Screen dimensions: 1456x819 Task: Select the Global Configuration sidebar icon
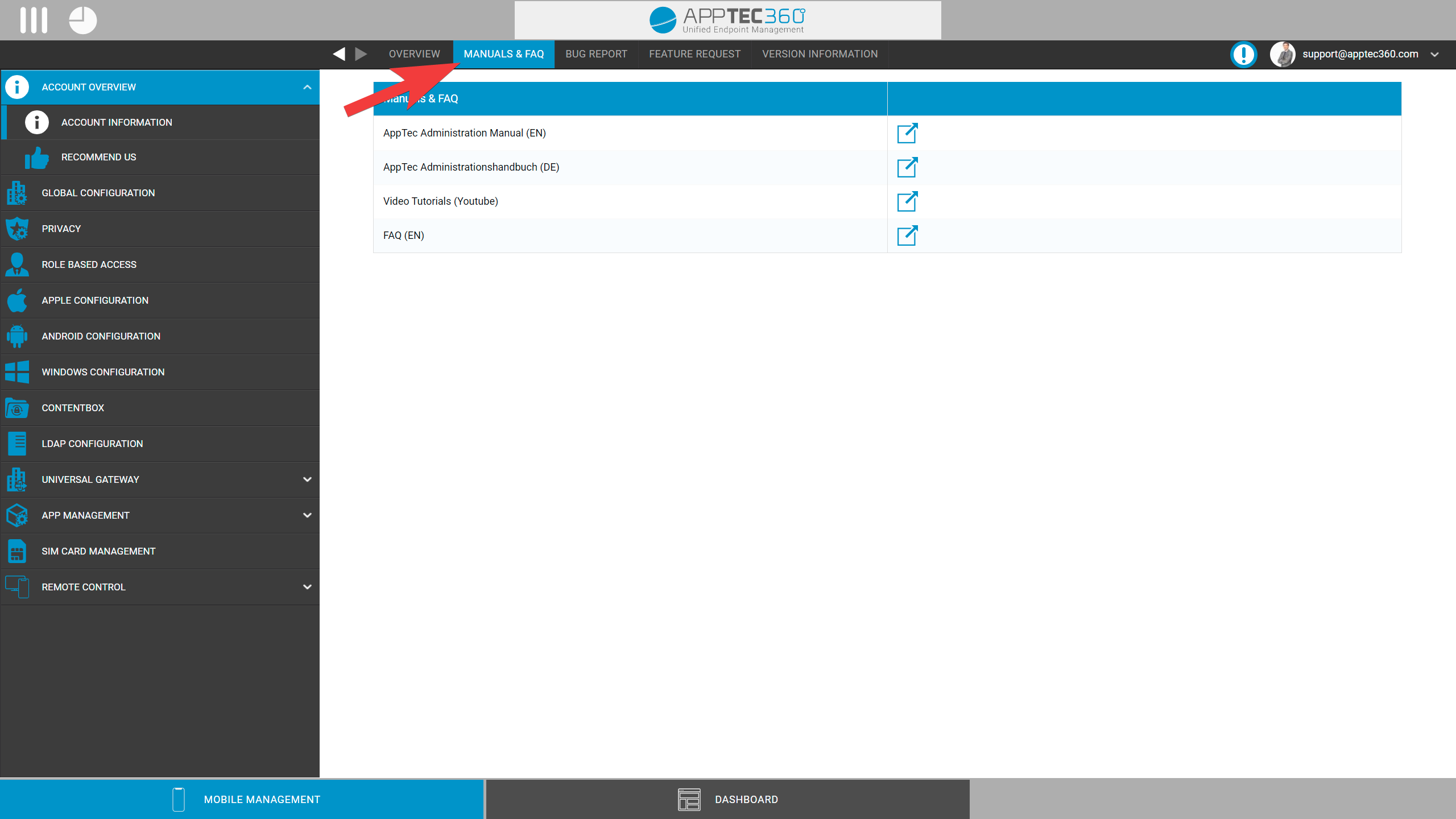pyautogui.click(x=17, y=193)
